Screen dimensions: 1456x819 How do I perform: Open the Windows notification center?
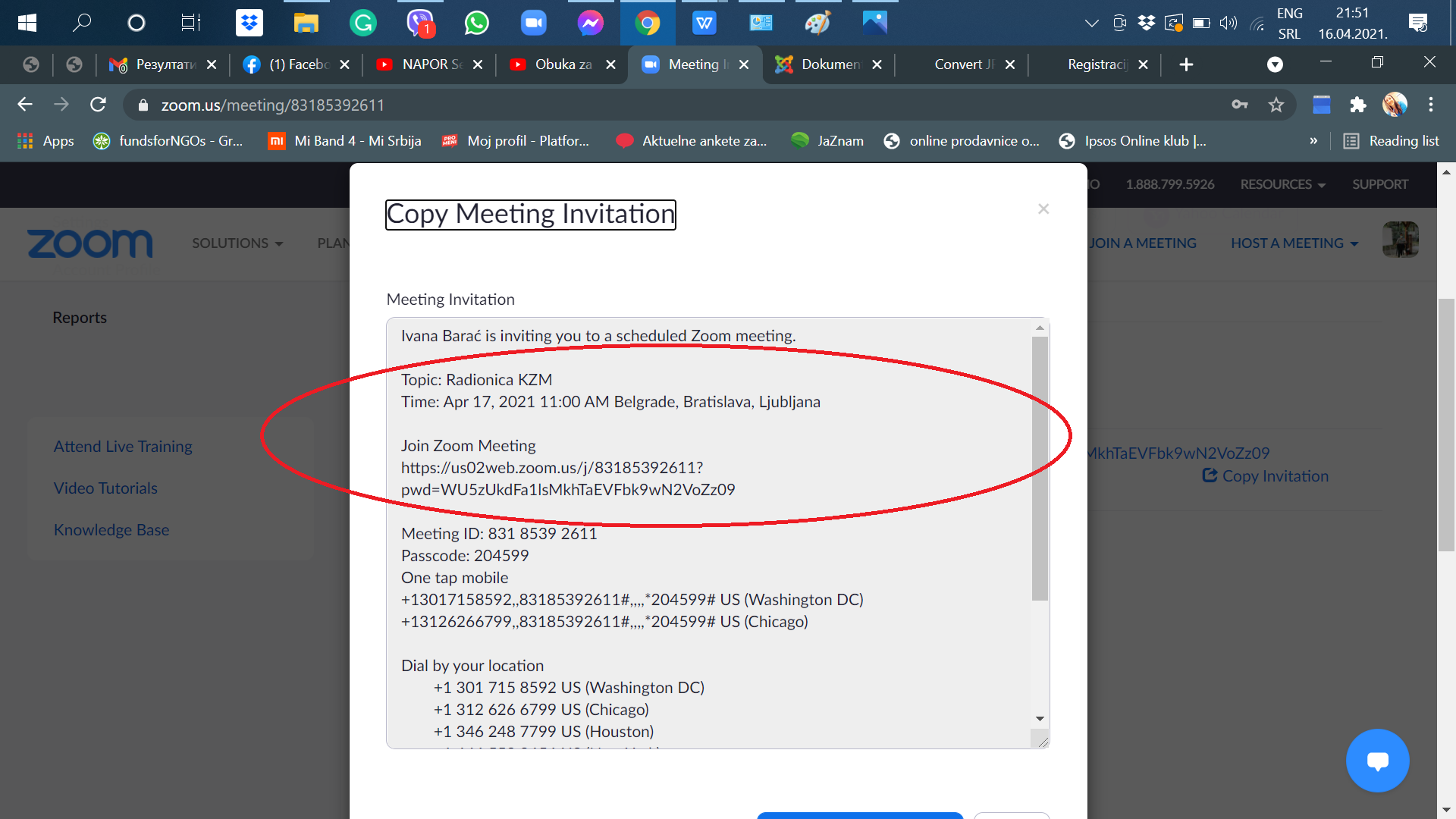[1418, 23]
